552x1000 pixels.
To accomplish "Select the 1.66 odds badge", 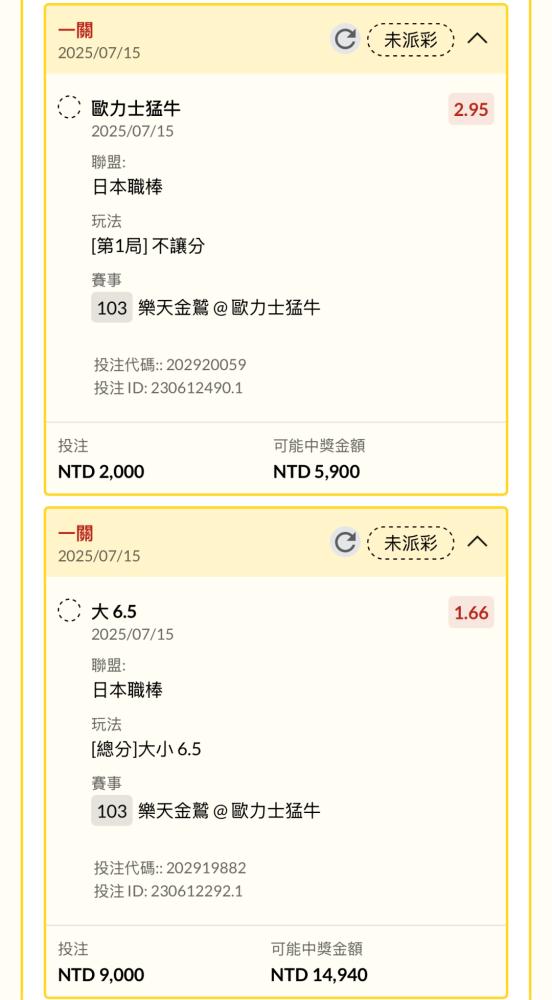I will pyautogui.click(x=471, y=612).
